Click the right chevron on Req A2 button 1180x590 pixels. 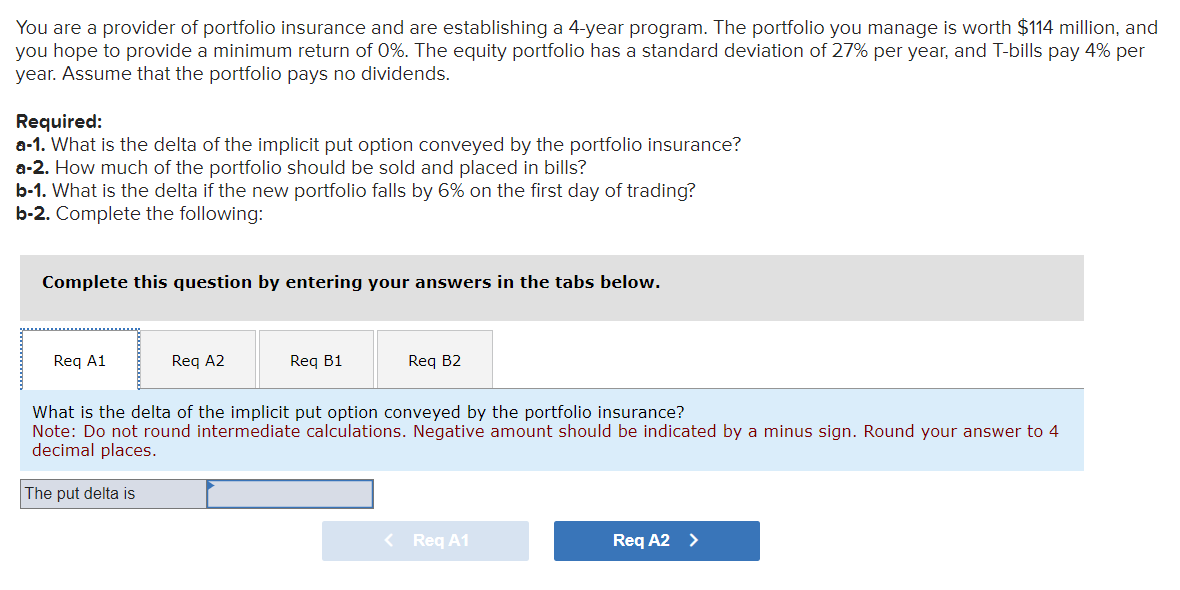pos(694,541)
